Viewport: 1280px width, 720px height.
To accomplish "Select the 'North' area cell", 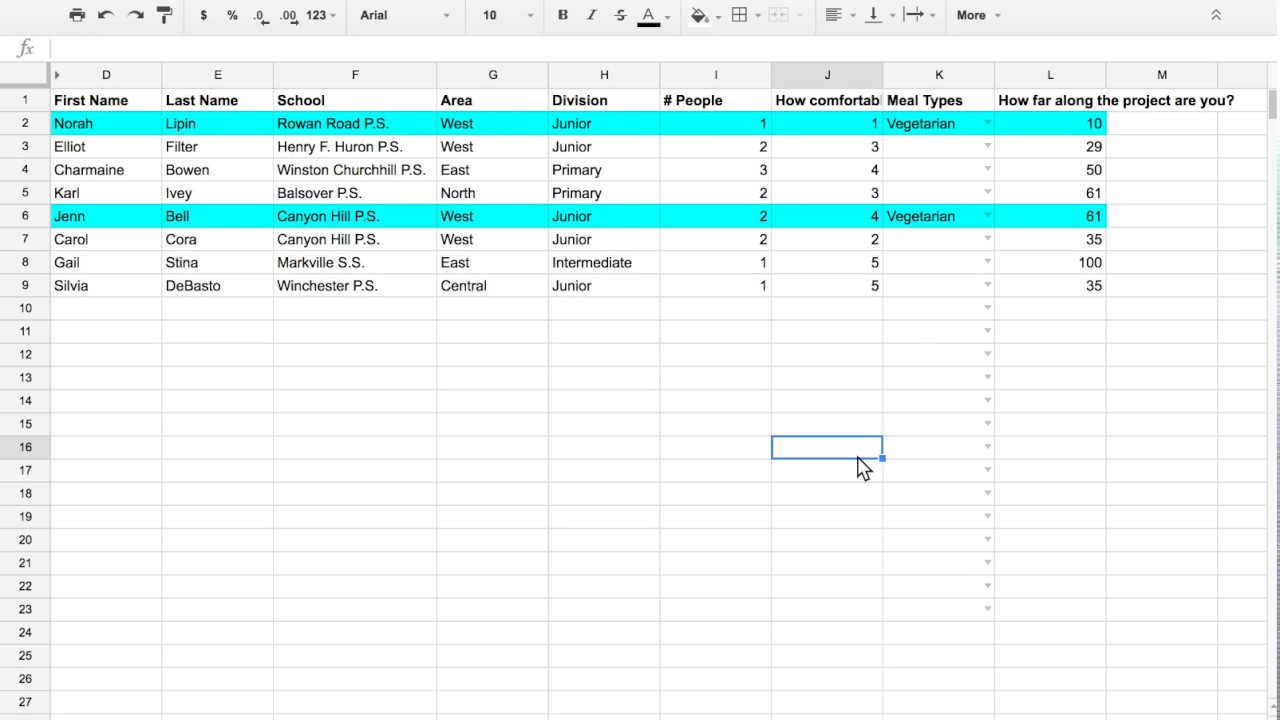I will [492, 193].
